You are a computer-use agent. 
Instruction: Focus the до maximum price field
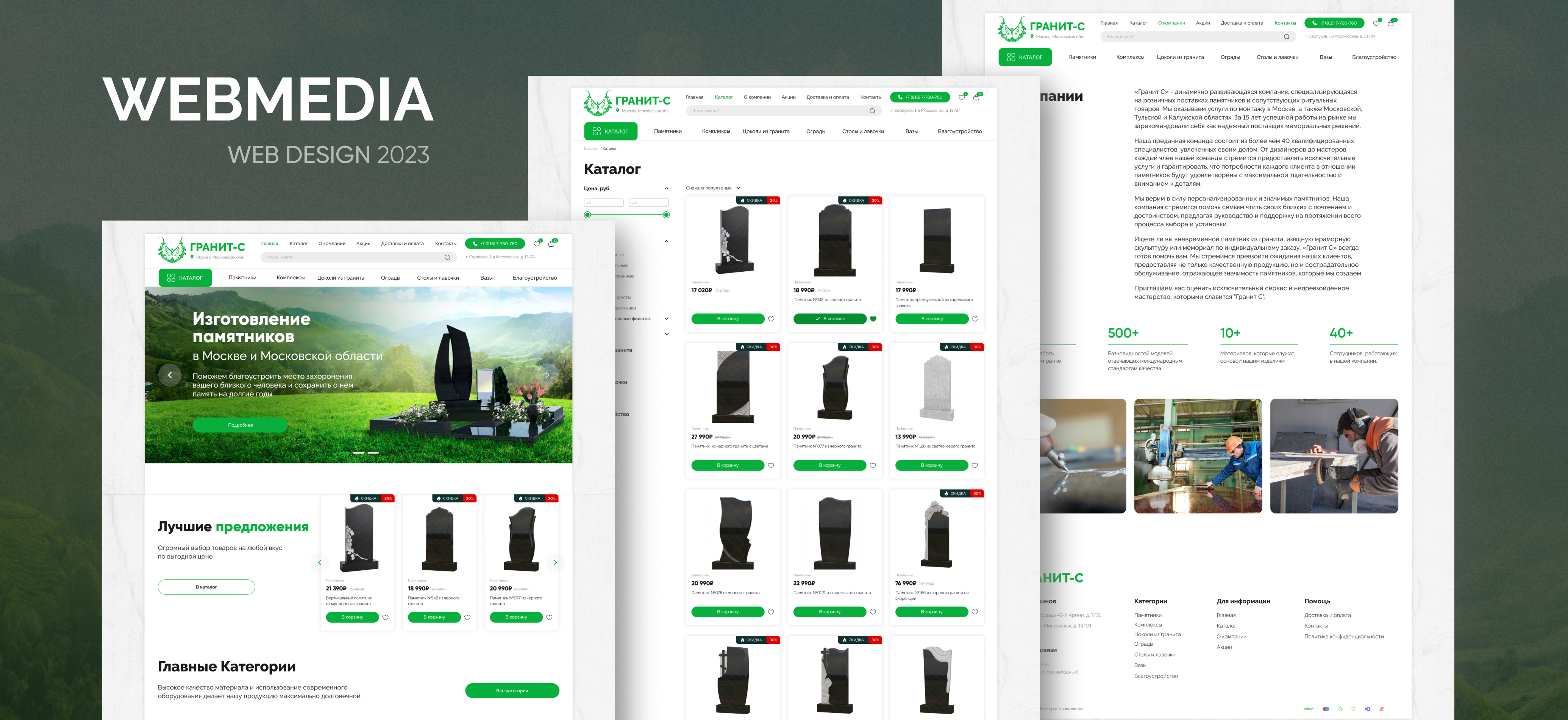tap(649, 203)
